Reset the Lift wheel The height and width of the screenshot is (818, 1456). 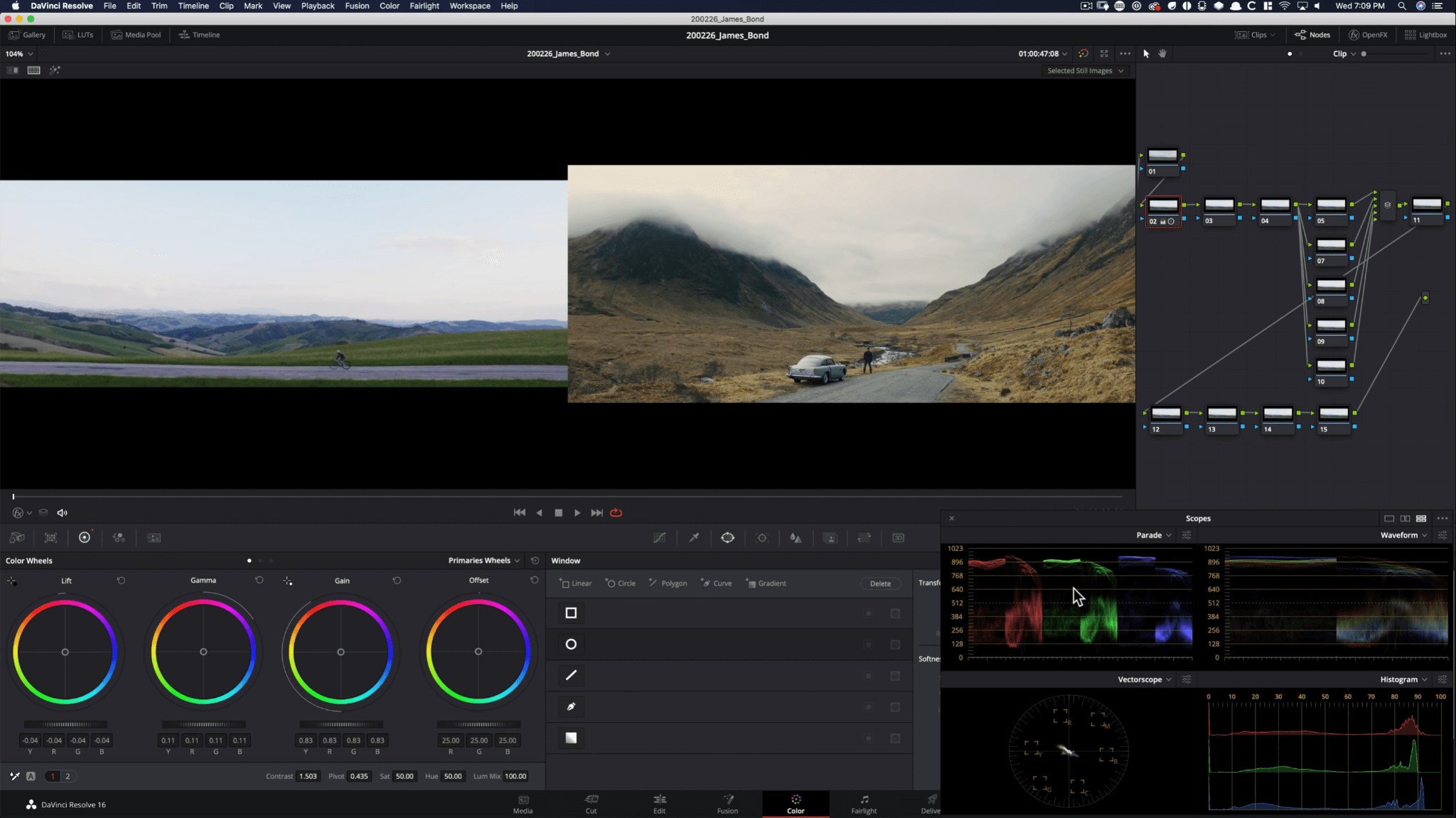(122, 581)
